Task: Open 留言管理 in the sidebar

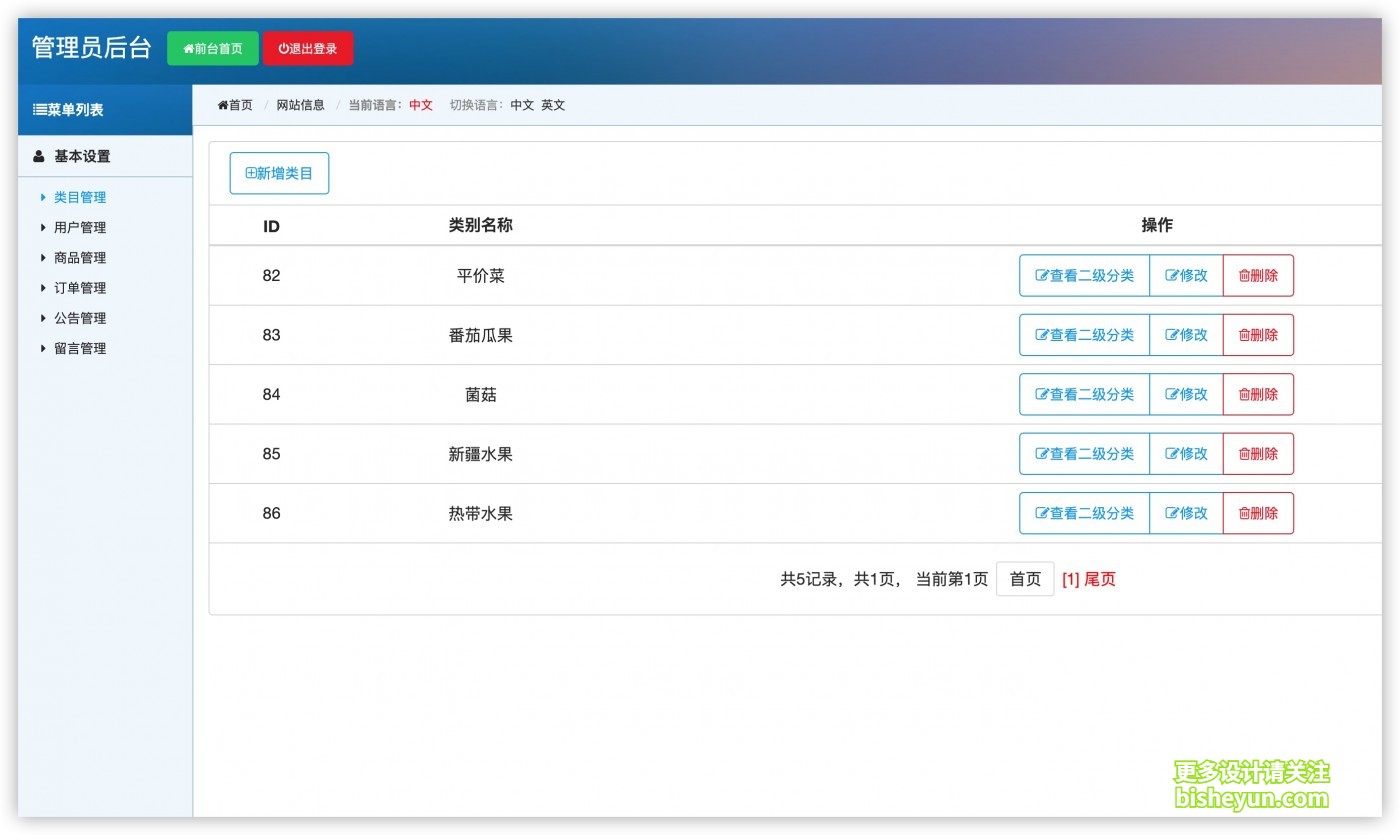Action: pyautogui.click(x=80, y=348)
